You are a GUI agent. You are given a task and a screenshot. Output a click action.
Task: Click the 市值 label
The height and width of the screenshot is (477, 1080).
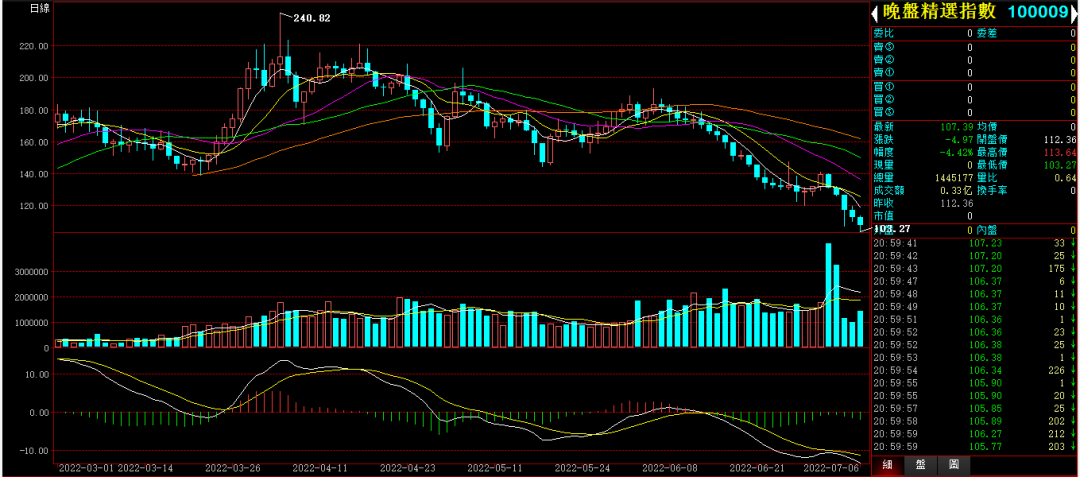coord(883,217)
